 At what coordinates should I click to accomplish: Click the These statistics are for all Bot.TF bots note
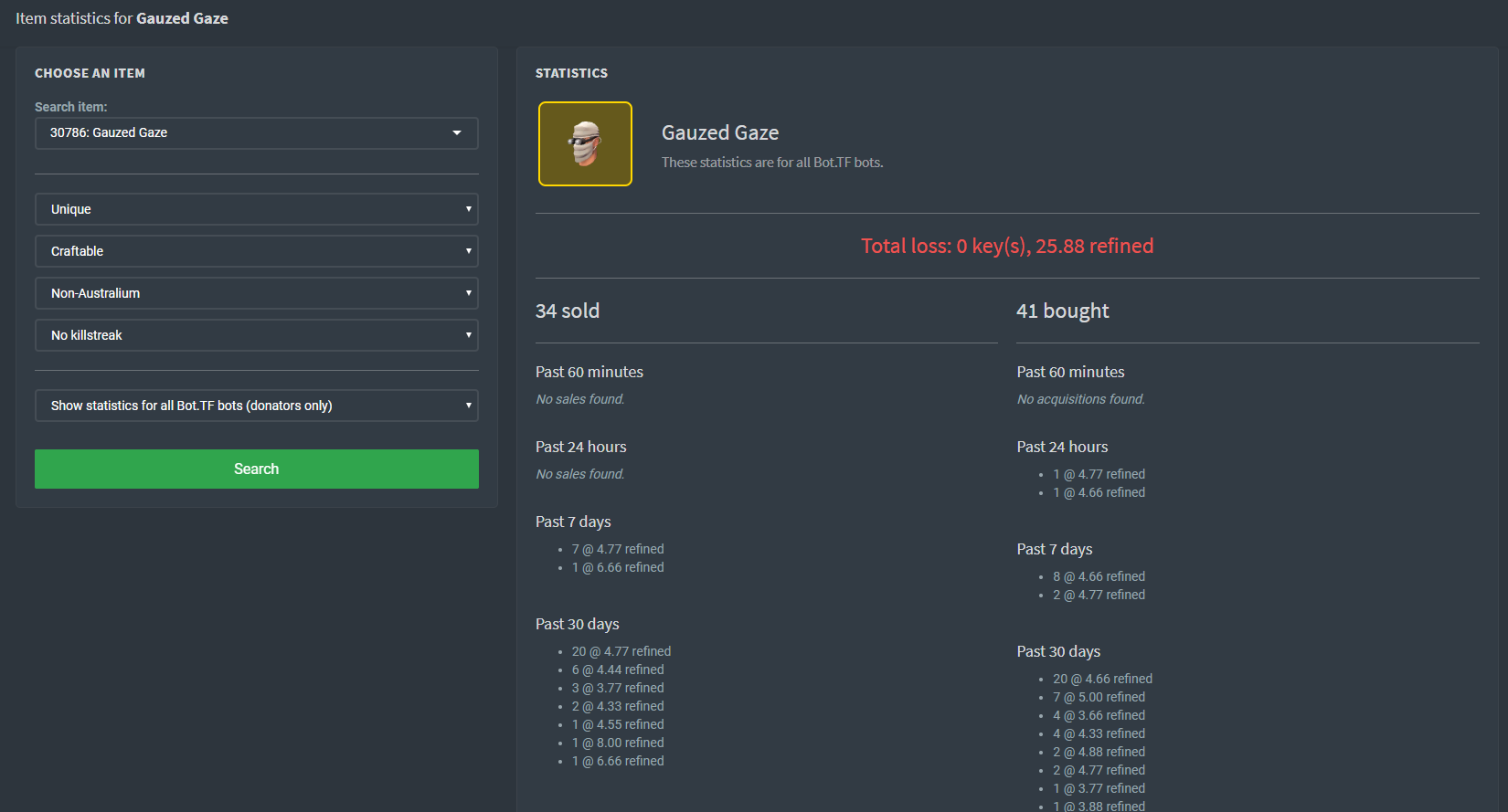772,163
